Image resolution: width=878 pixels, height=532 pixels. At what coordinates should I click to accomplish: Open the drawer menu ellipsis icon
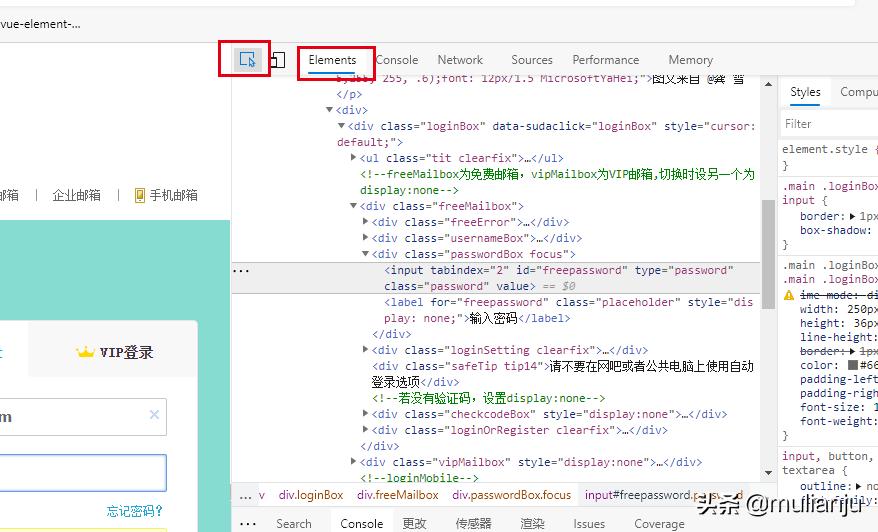248,524
